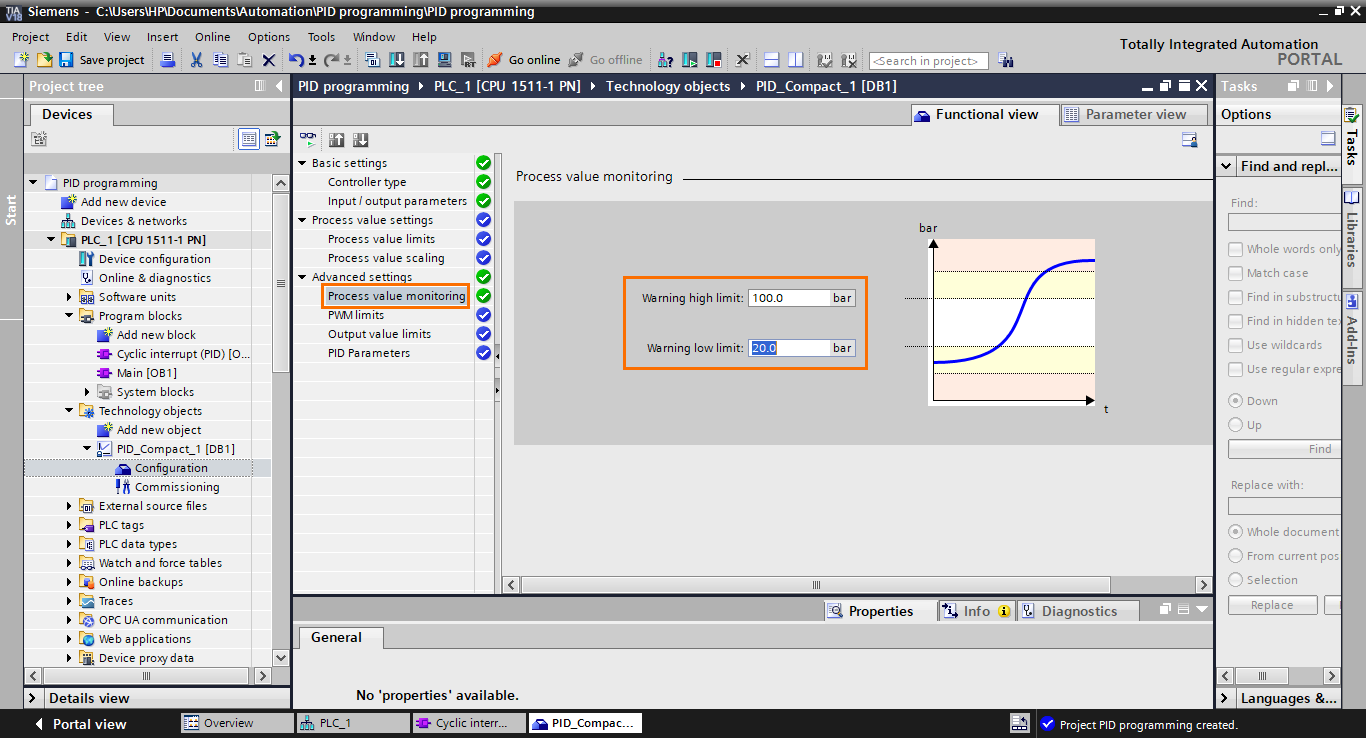This screenshot has width=1366, height=738.
Task: Click the Compile toolbar icon
Action: (371, 60)
